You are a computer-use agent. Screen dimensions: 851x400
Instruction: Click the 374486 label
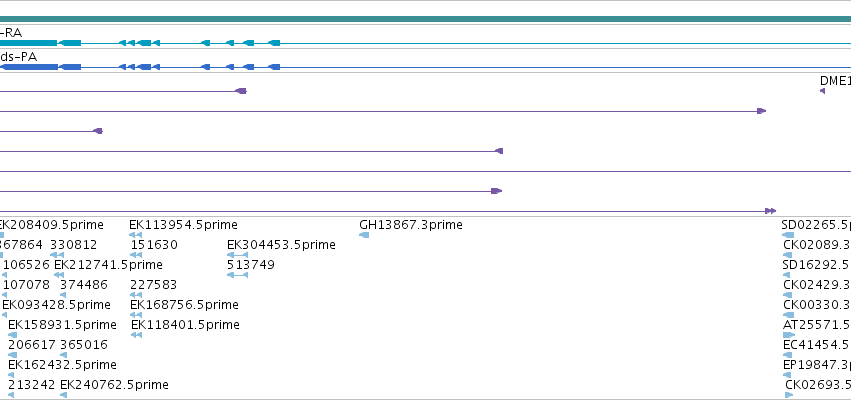pyautogui.click(x=84, y=285)
